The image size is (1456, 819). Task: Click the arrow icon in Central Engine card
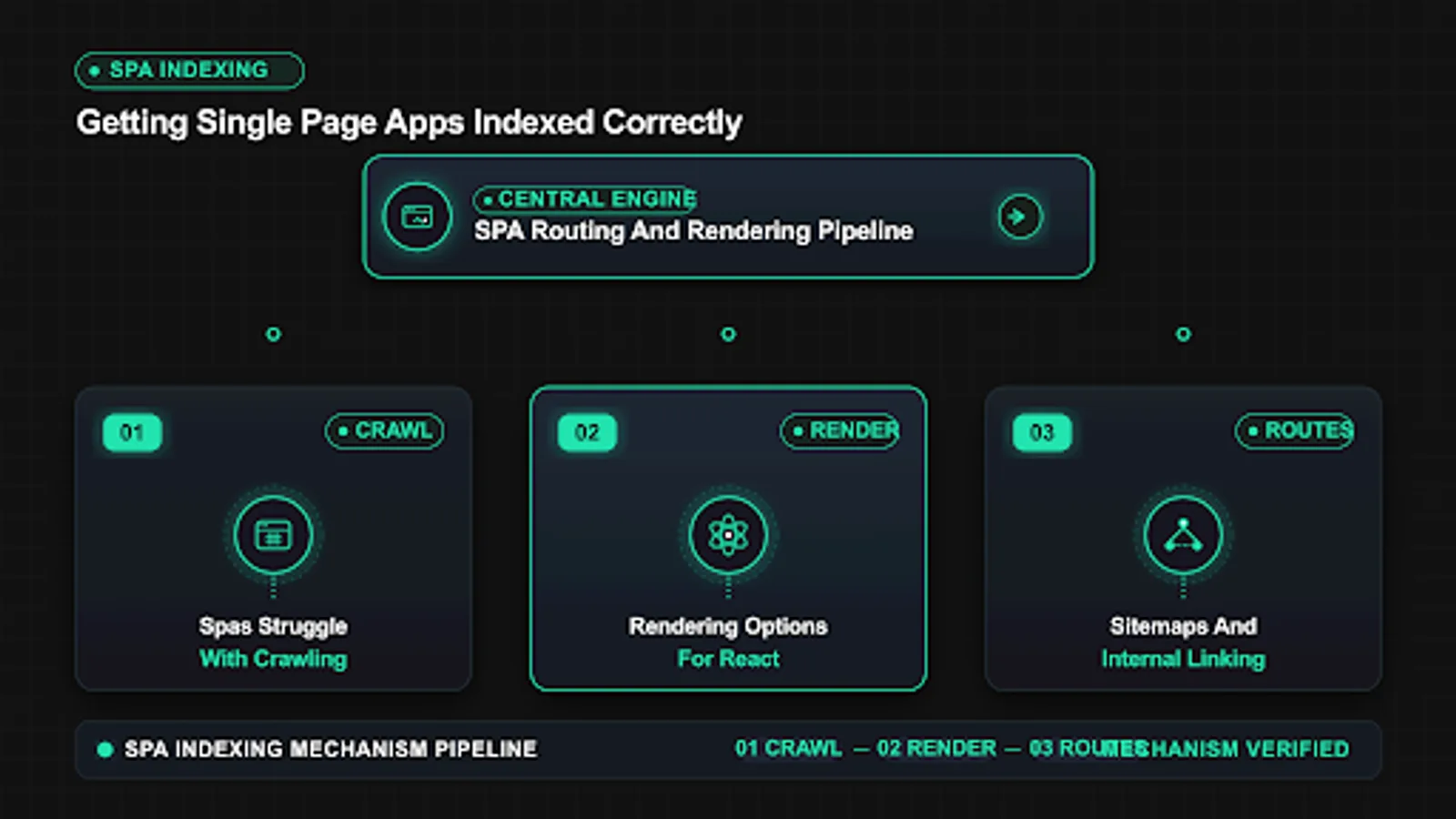pyautogui.click(x=1020, y=217)
